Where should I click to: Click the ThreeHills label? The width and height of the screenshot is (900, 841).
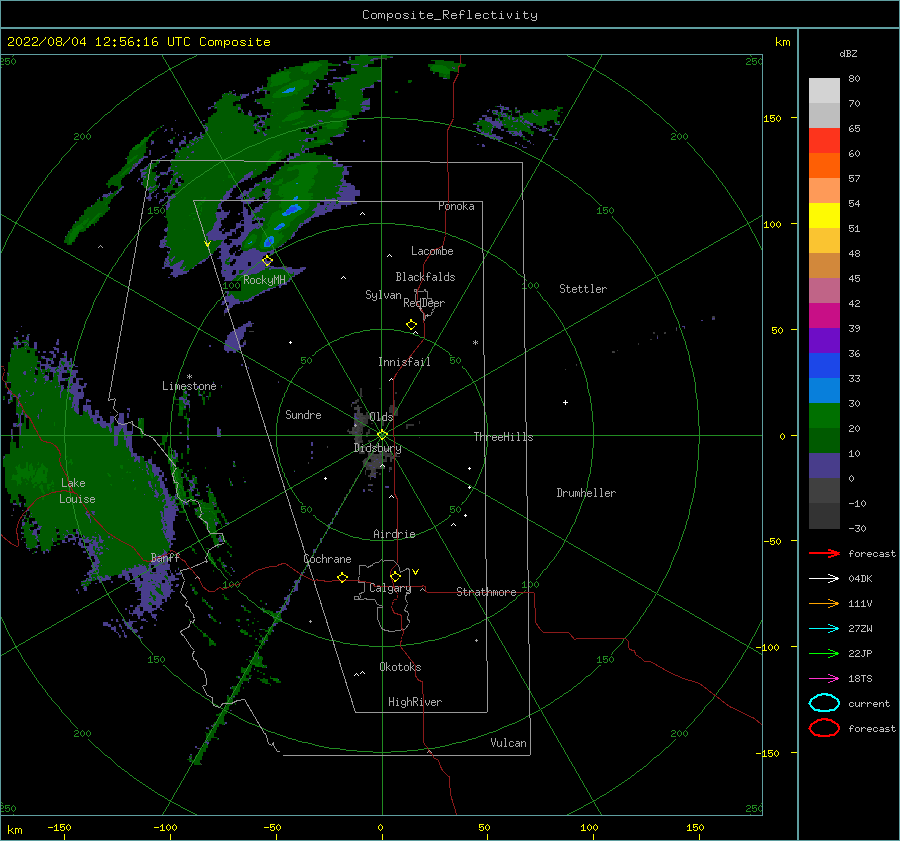pos(503,437)
